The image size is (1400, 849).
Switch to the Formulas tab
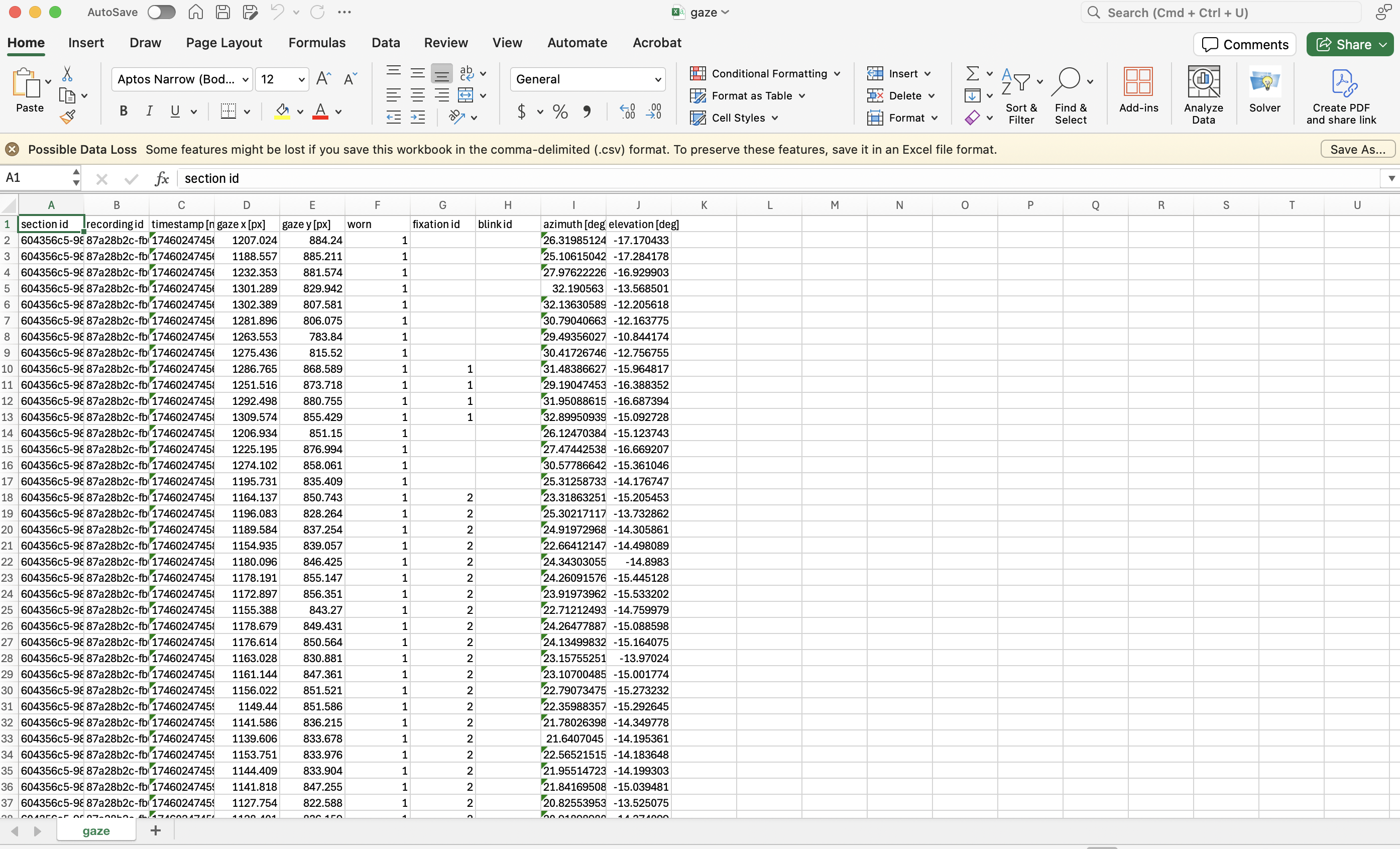316,43
